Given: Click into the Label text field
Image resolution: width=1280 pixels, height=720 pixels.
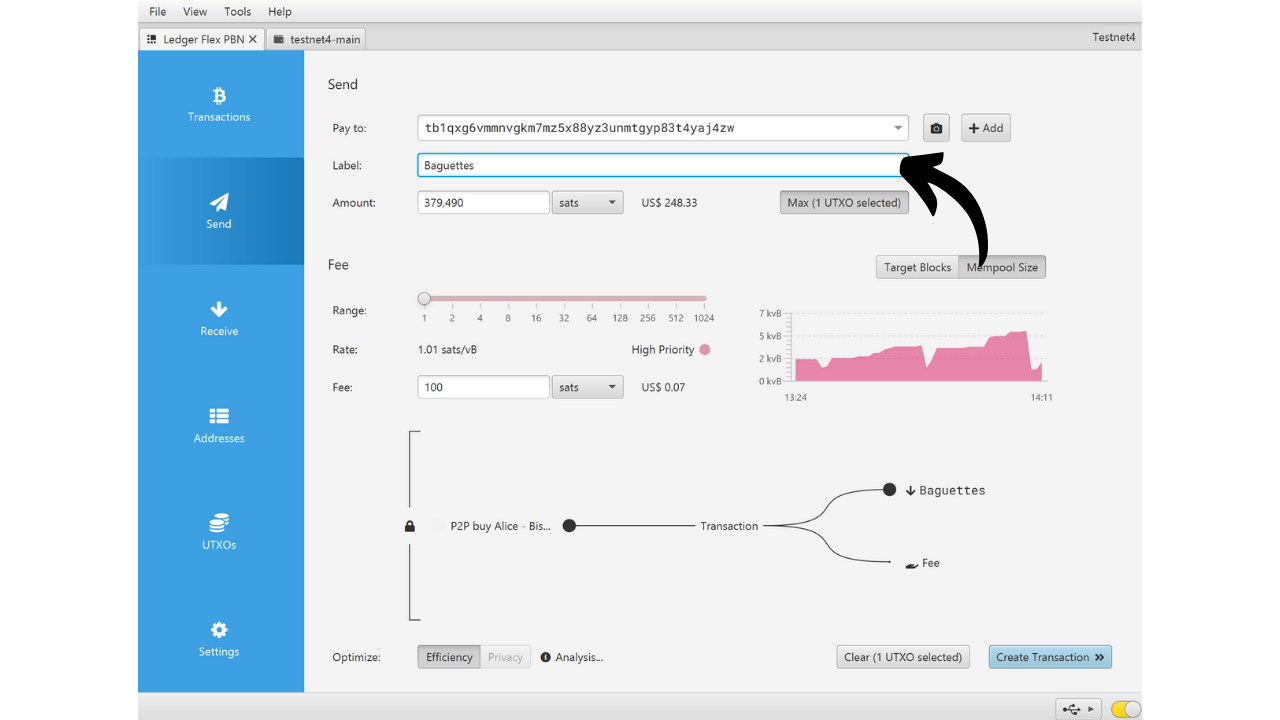Looking at the screenshot, I should click(x=660, y=166).
